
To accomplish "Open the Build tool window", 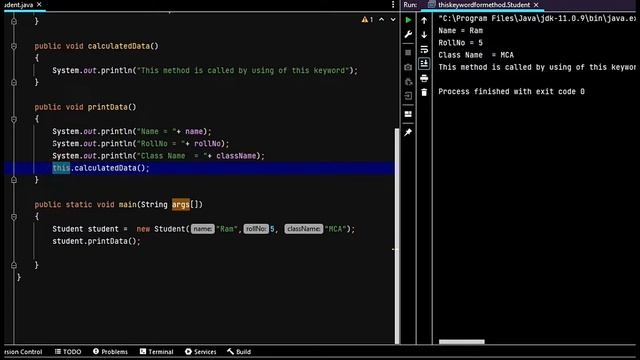I will (239, 352).
